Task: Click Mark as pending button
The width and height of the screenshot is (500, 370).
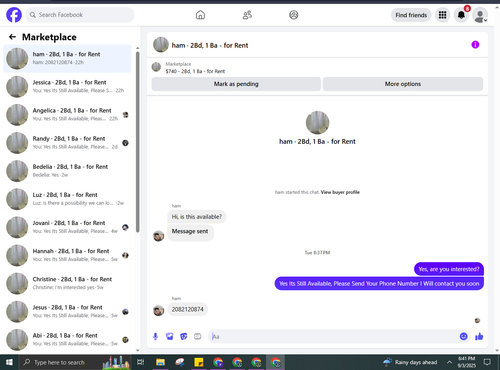Action: [236, 84]
